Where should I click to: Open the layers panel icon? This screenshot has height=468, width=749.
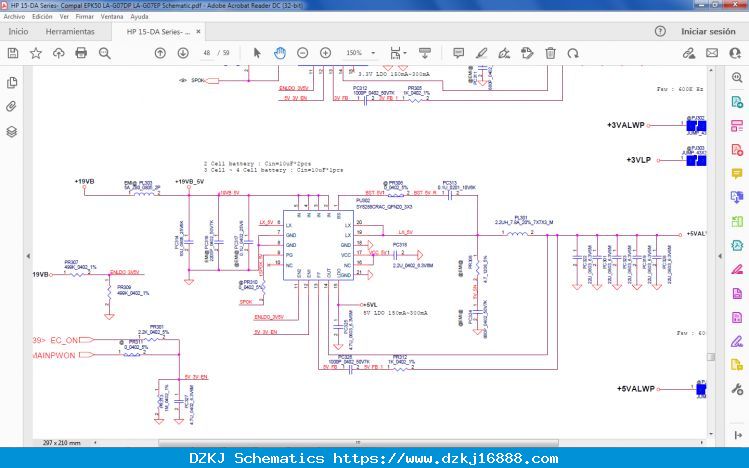point(12,131)
